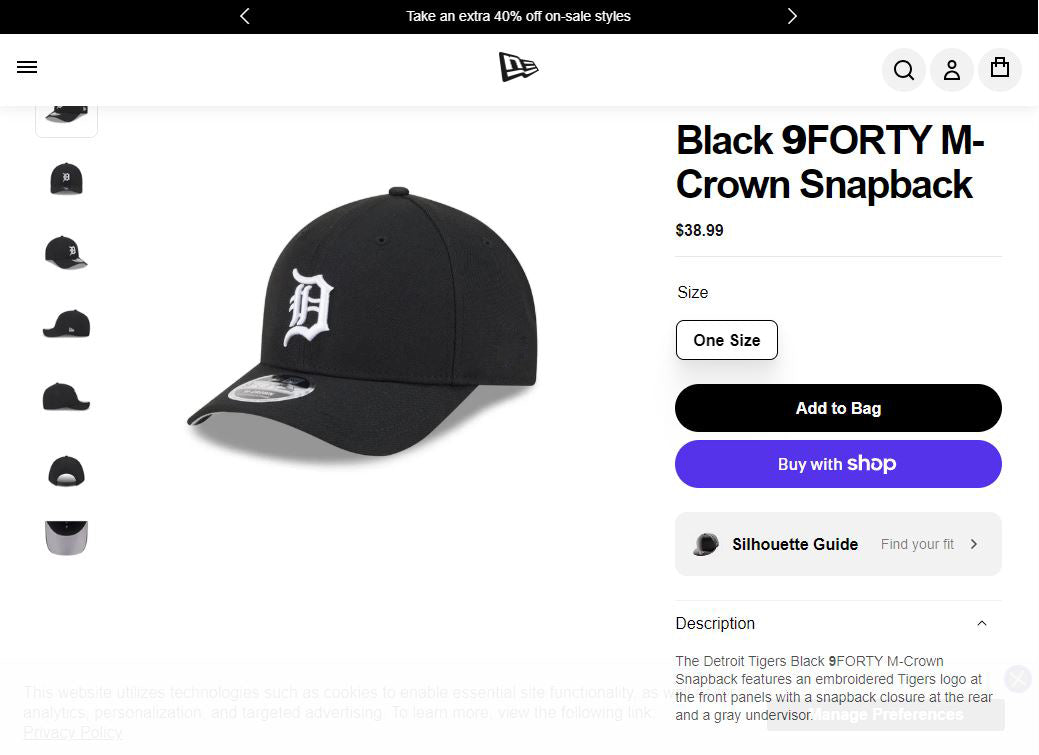
Task: Dismiss the cookie notice with the X
Action: (1017, 679)
